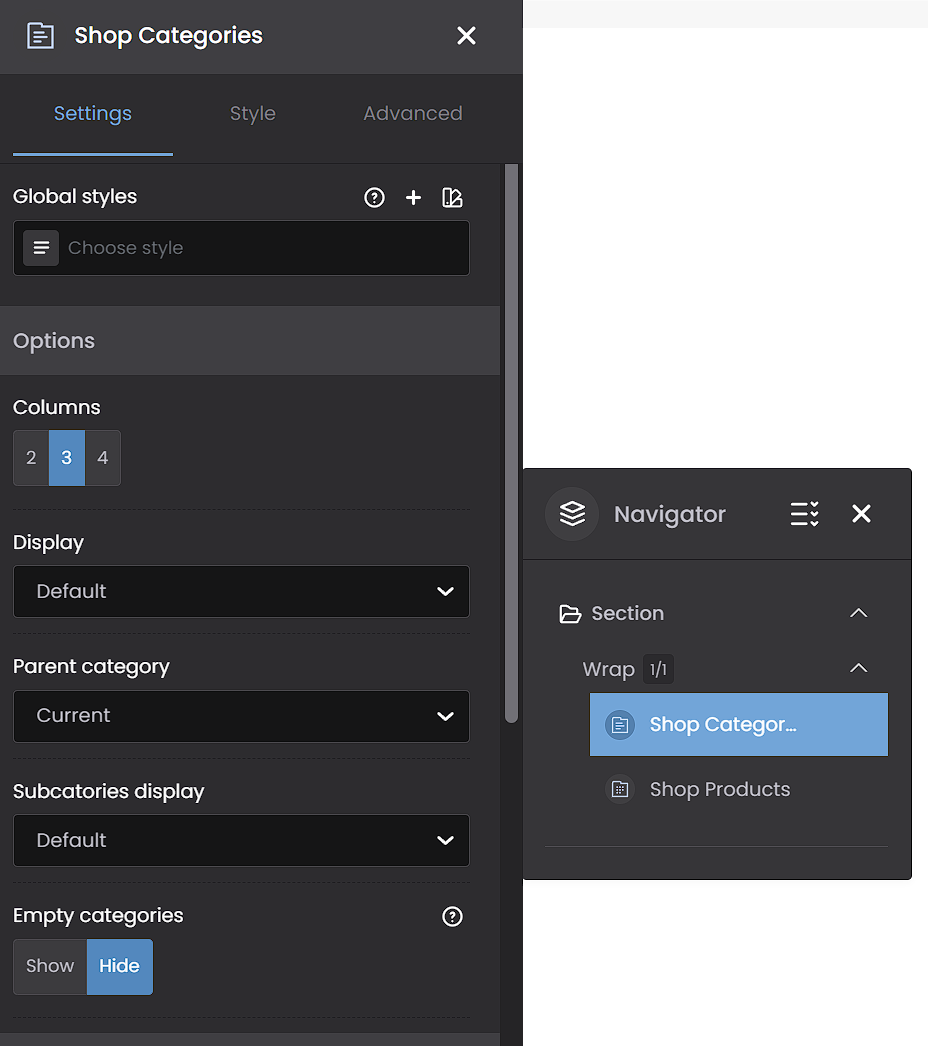
Task: Click the Global styles help icon
Action: click(x=374, y=197)
